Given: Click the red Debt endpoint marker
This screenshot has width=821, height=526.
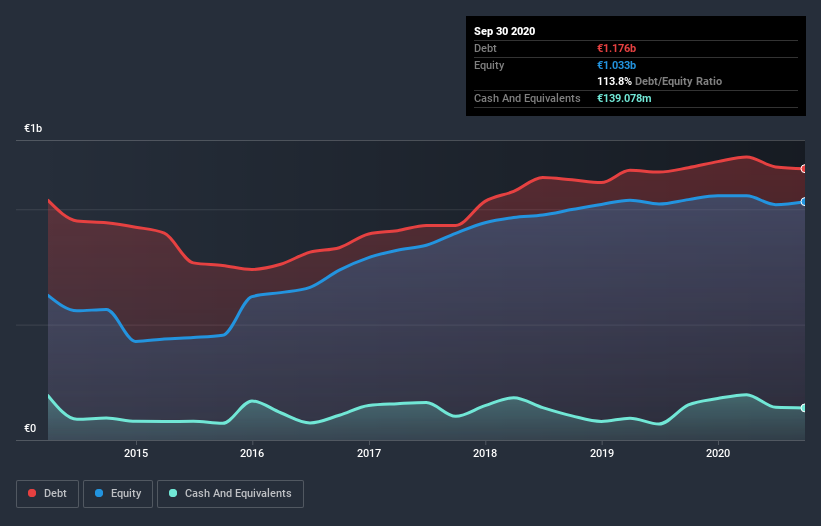Looking at the screenshot, I should (804, 169).
